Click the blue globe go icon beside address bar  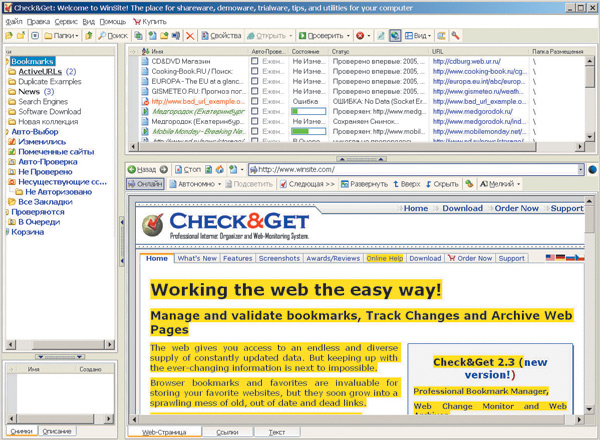pos(592,169)
